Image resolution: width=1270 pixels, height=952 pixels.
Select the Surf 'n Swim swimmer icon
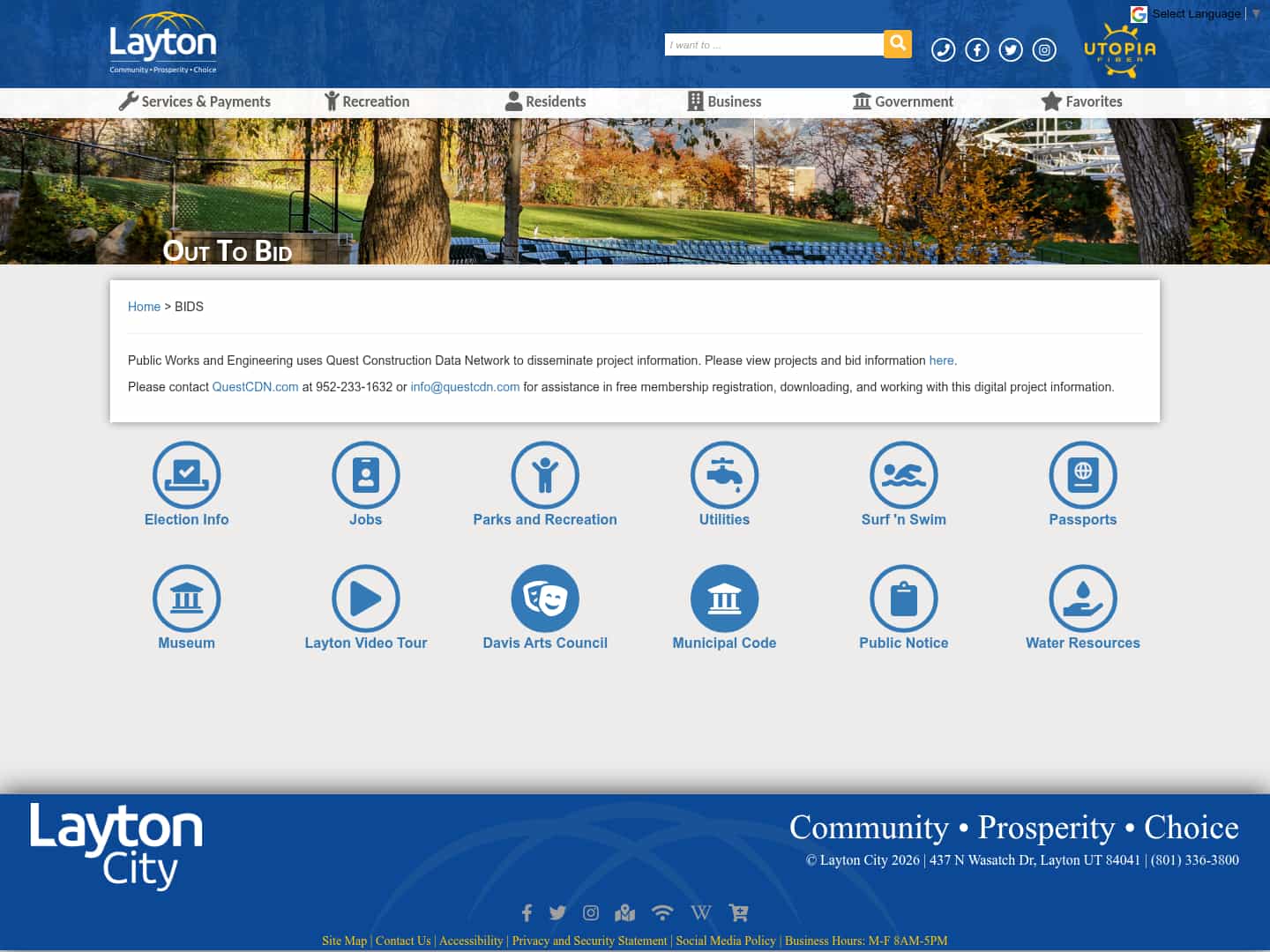click(x=904, y=474)
